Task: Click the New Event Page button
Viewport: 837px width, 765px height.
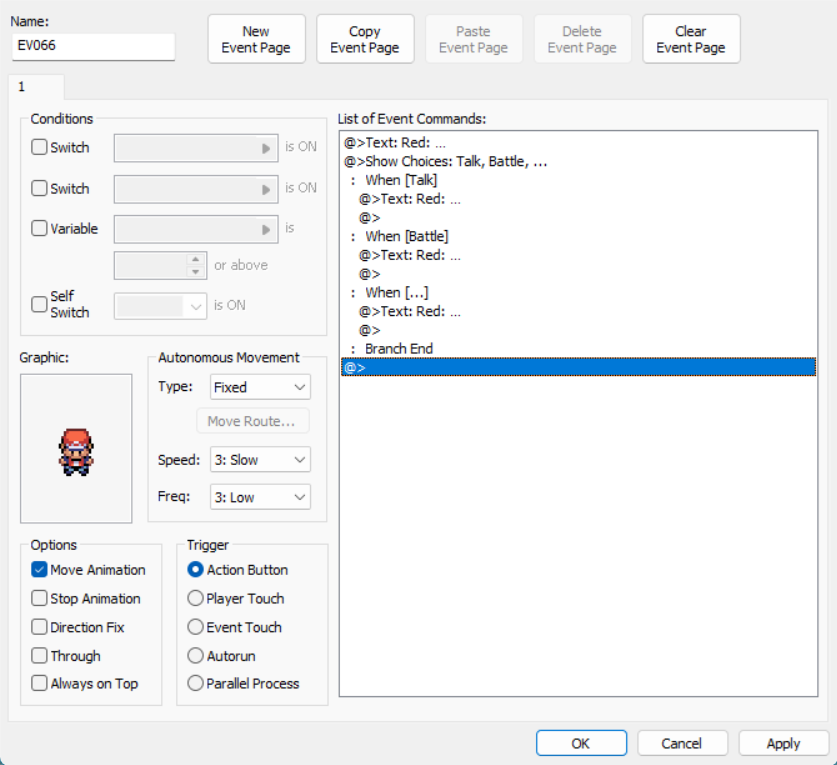Action: pyautogui.click(x=256, y=39)
